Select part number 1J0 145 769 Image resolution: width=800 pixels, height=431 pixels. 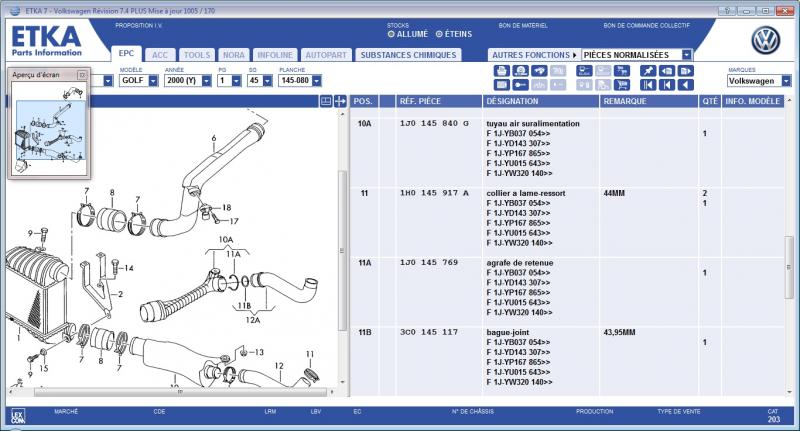[x=429, y=262]
